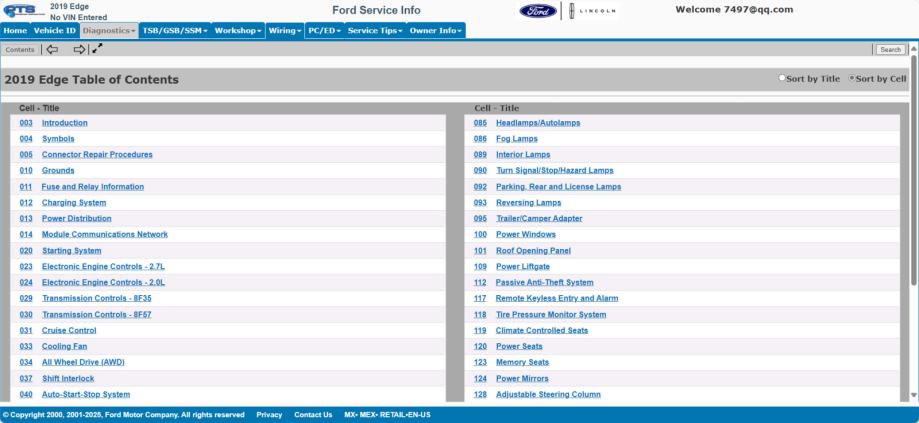This screenshot has height=423, width=919.
Task: Click cell number 085 link
Action: click(480, 122)
